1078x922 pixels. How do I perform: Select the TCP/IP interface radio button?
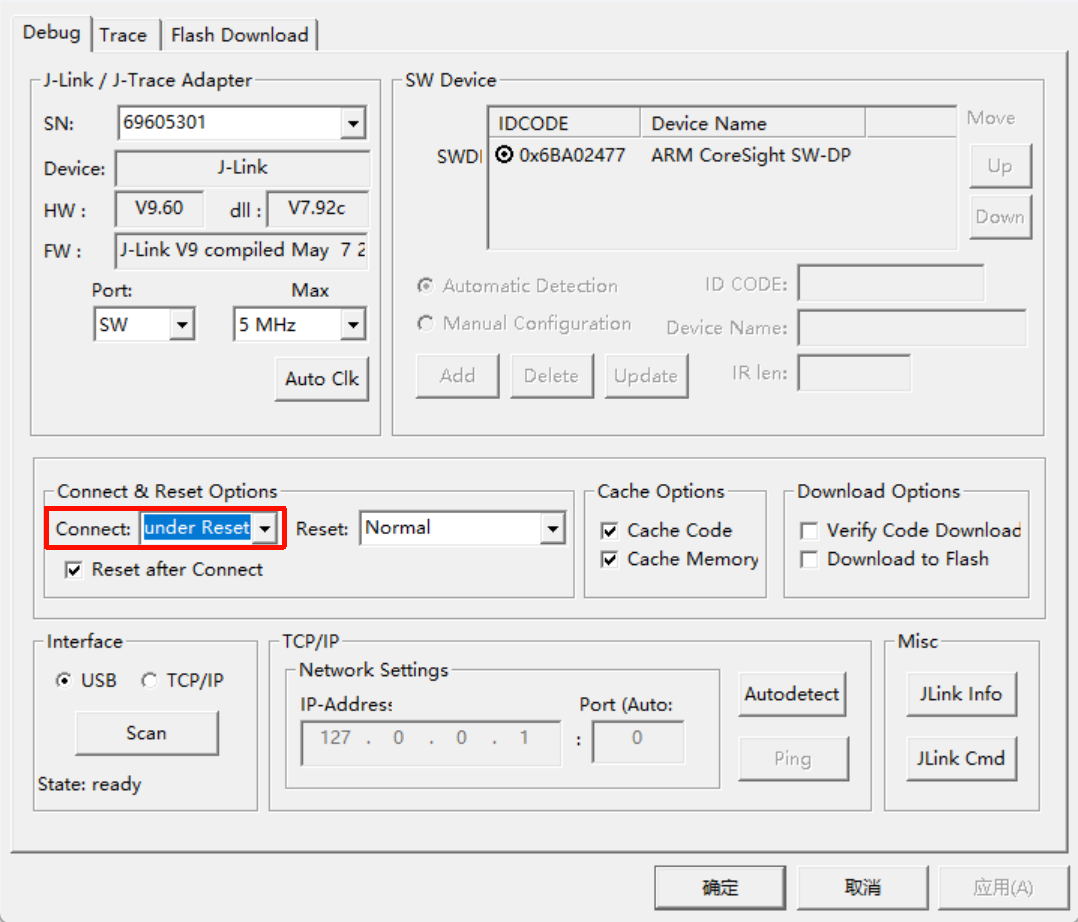[x=150, y=681]
